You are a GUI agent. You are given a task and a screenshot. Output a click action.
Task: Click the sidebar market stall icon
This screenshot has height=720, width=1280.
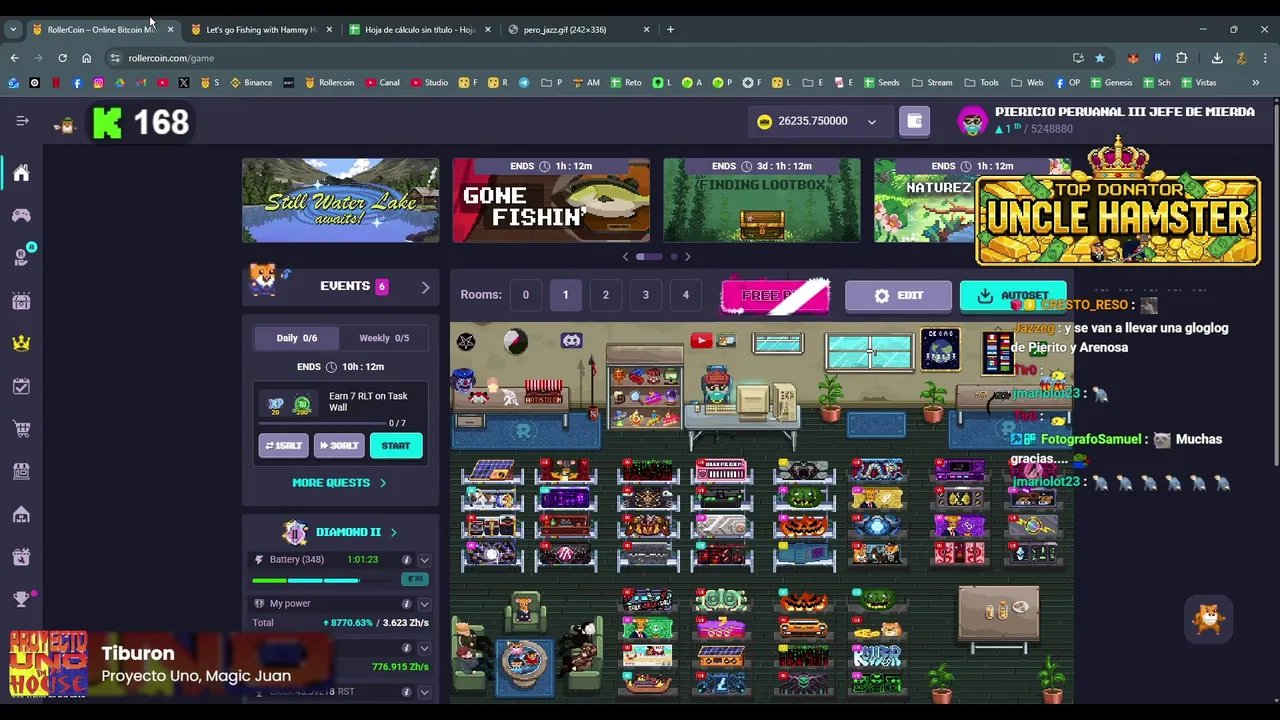pyautogui.click(x=21, y=471)
